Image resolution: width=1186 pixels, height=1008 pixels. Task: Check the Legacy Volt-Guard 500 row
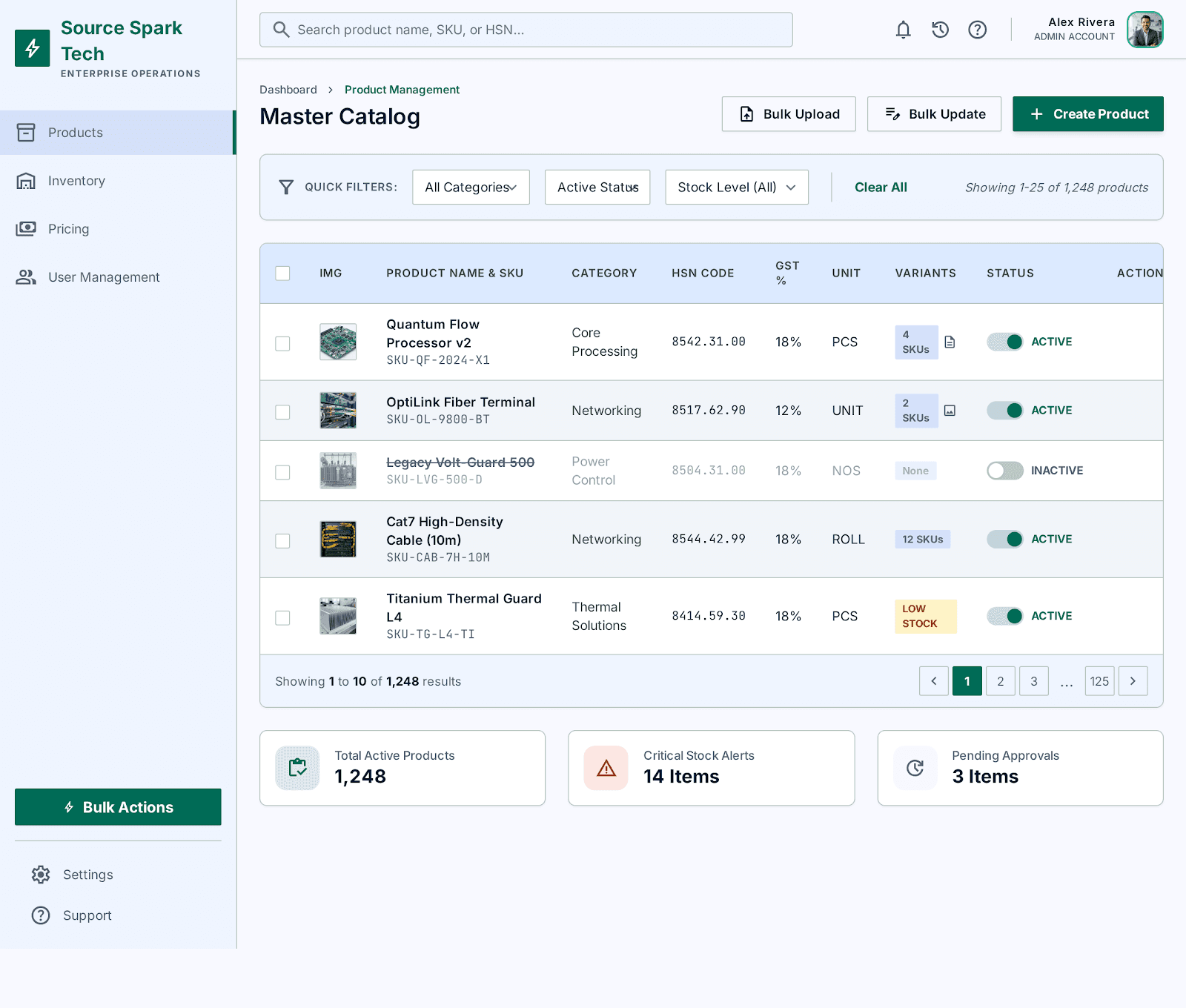click(282, 472)
